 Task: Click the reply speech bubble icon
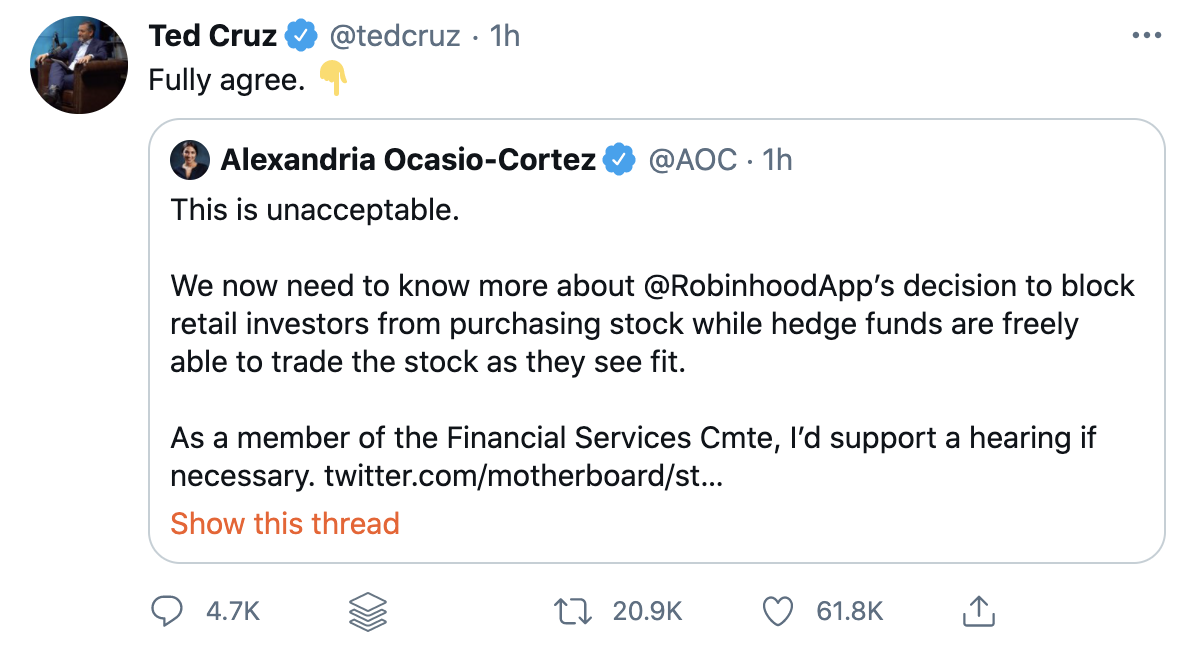(x=167, y=611)
